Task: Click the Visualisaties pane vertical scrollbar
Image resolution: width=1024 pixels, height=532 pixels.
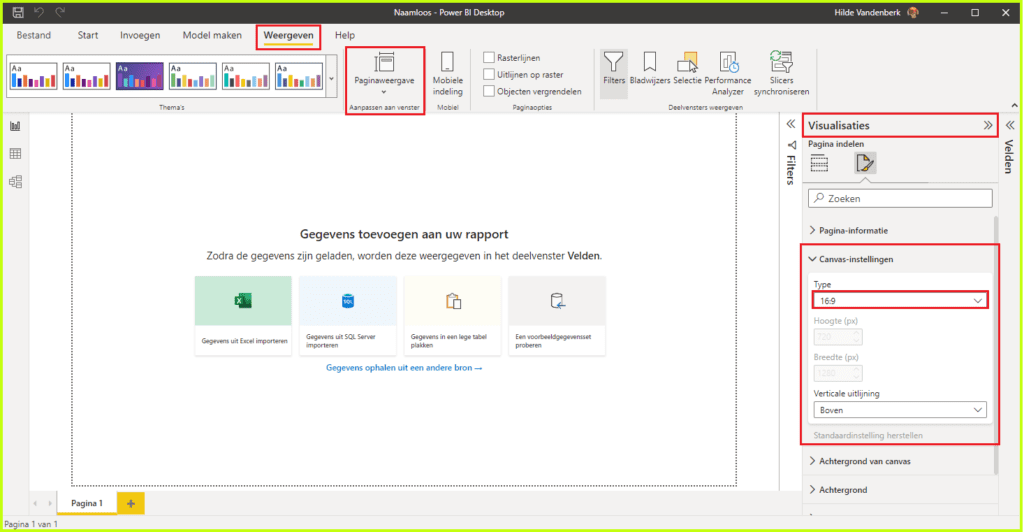Action: click(x=996, y=345)
